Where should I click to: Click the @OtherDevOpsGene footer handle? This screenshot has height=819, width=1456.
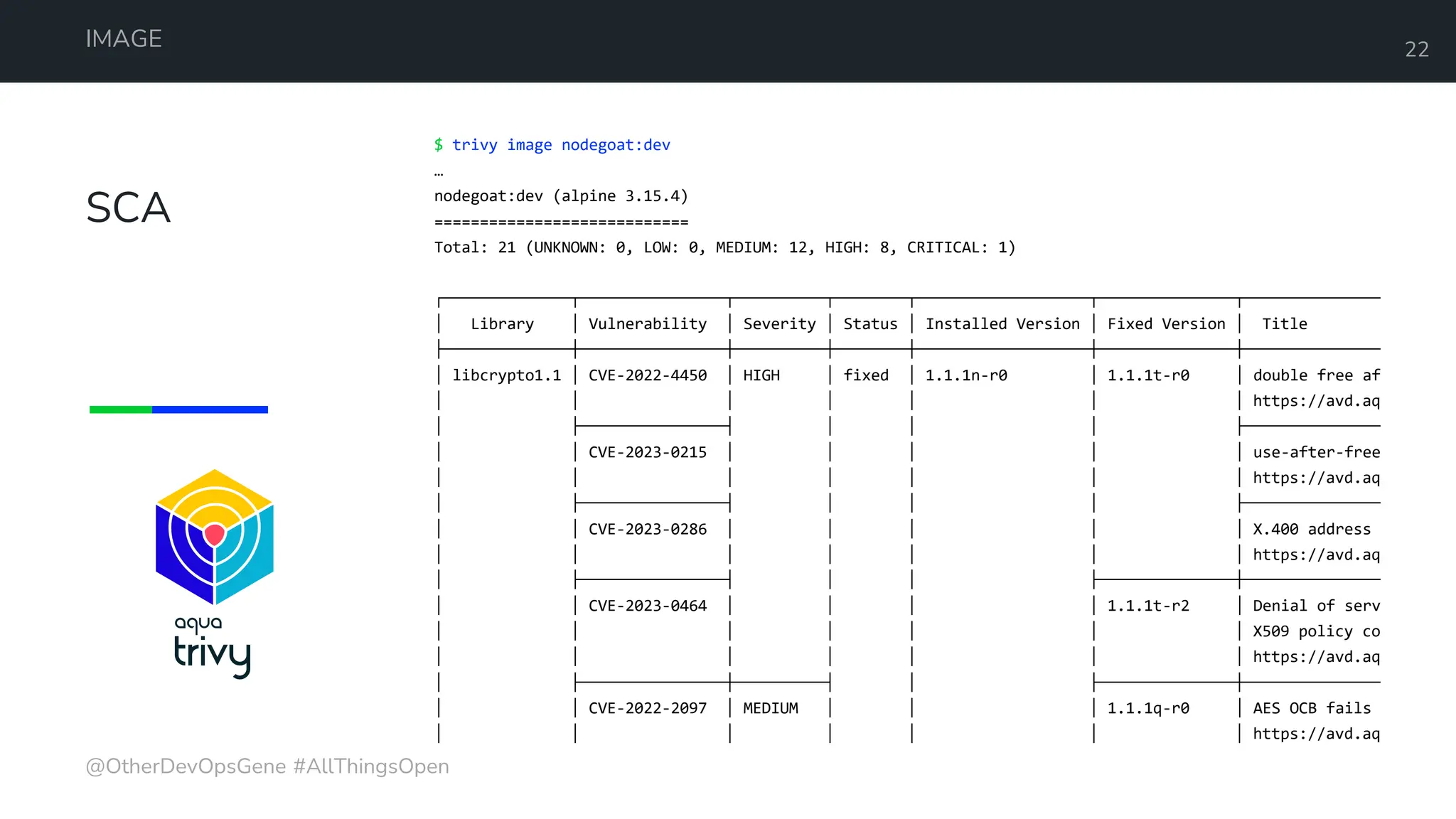pos(186,766)
